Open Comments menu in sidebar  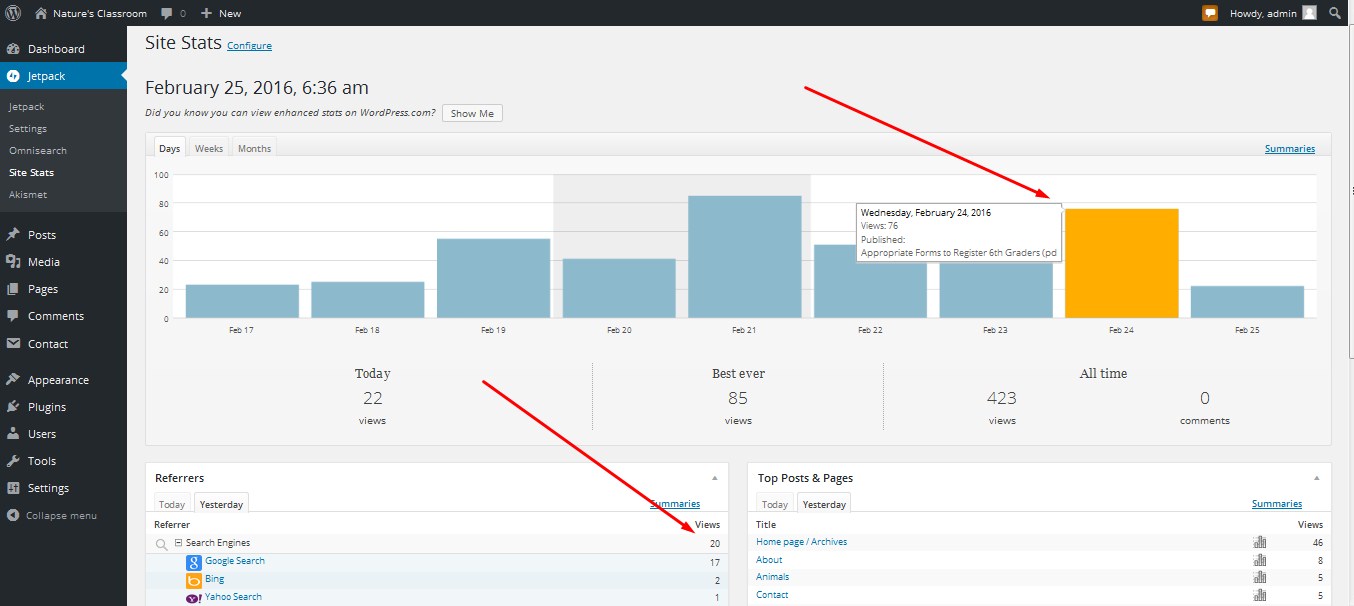[x=63, y=316]
